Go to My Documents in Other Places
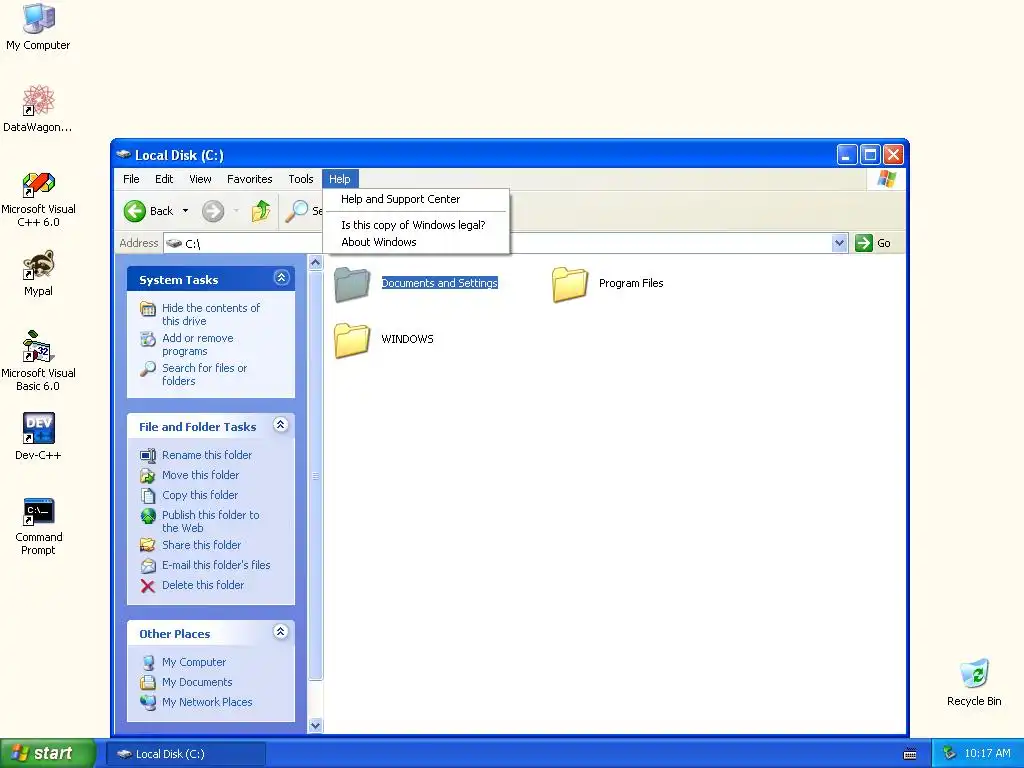Screen dimensions: 1024x768 [x=197, y=682]
